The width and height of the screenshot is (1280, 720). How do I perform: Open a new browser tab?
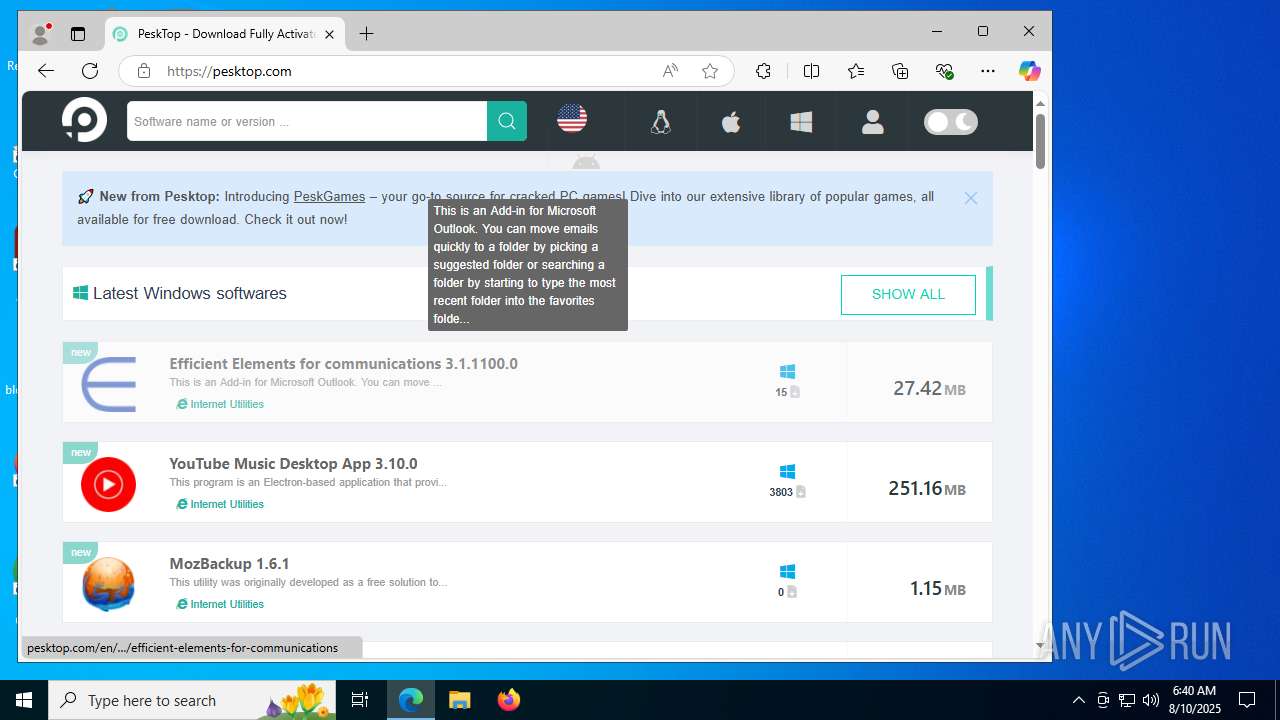click(x=366, y=34)
